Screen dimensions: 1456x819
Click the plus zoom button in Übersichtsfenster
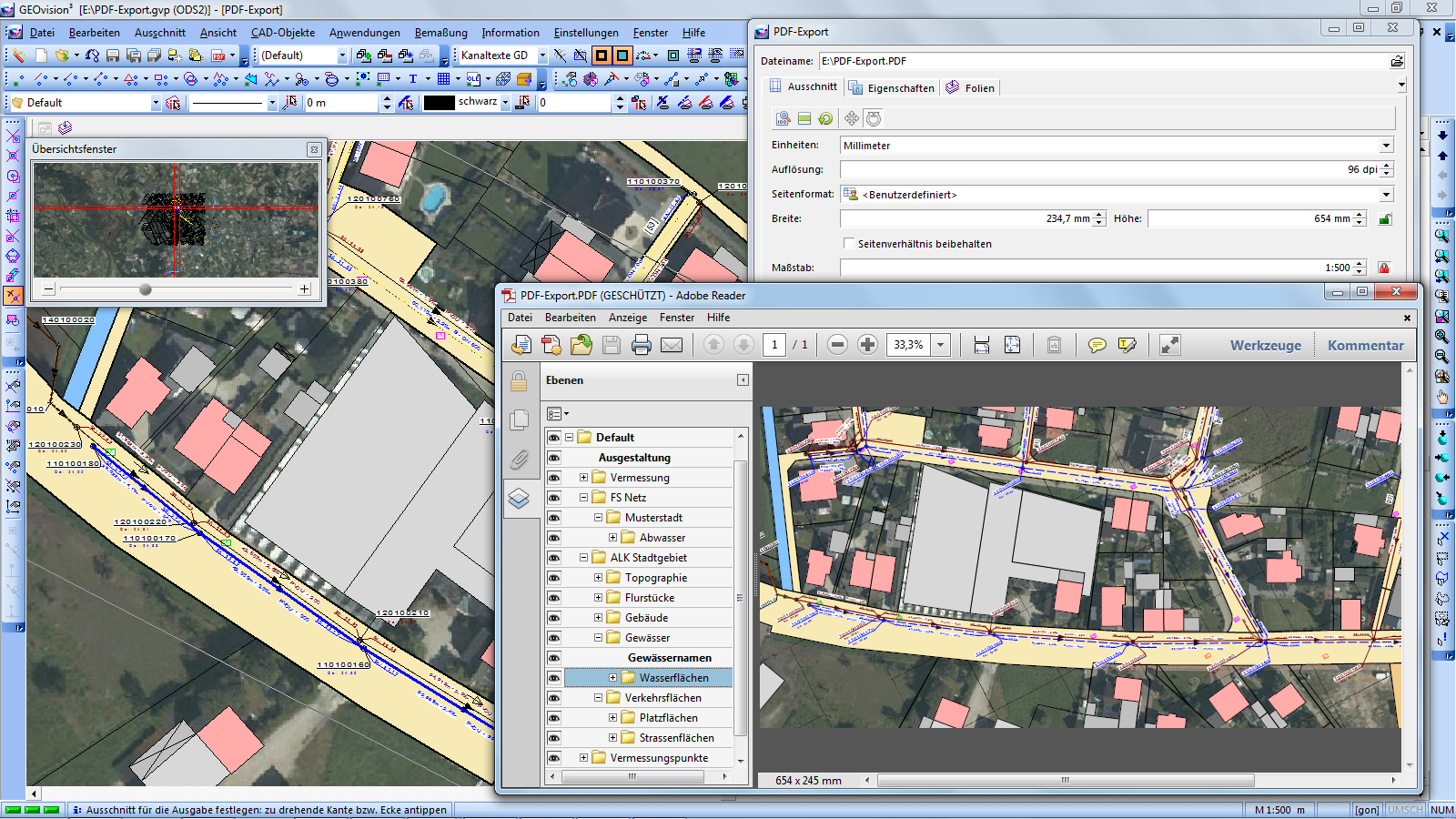point(304,289)
